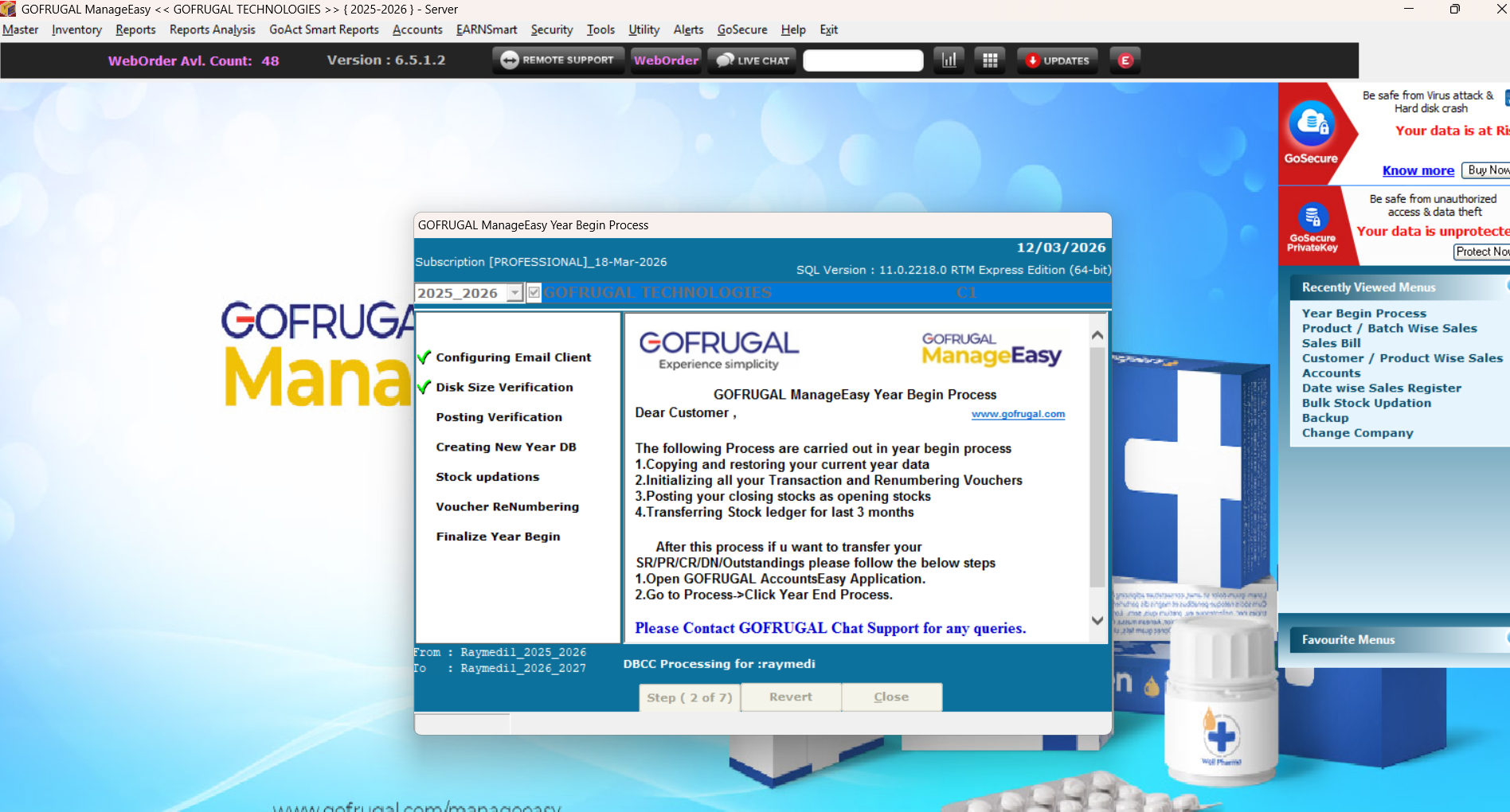The height and width of the screenshot is (812, 1510).
Task: Open Bulk Stock Updation
Action: point(1366,403)
